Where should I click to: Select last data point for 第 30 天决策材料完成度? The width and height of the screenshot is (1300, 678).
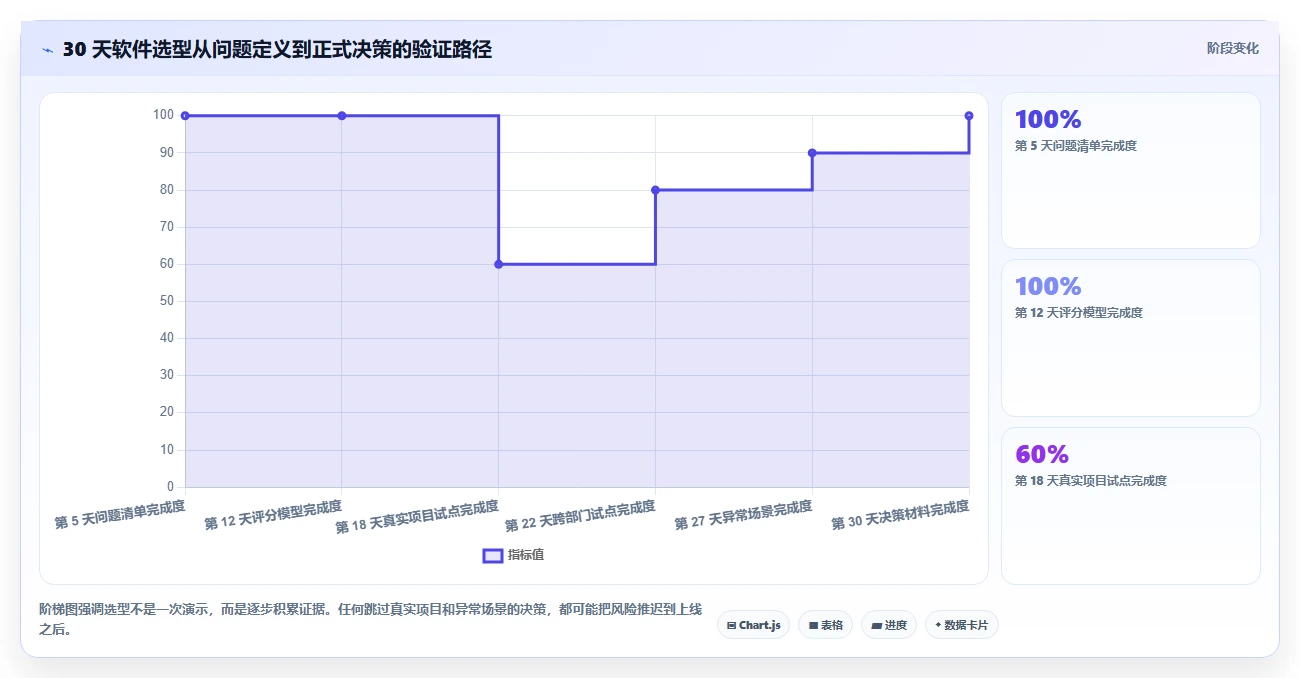point(969,116)
